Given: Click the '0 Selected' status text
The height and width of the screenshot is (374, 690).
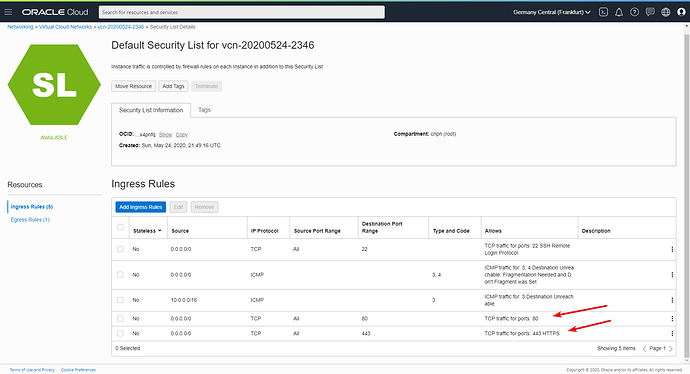Looking at the screenshot, I should point(128,348).
